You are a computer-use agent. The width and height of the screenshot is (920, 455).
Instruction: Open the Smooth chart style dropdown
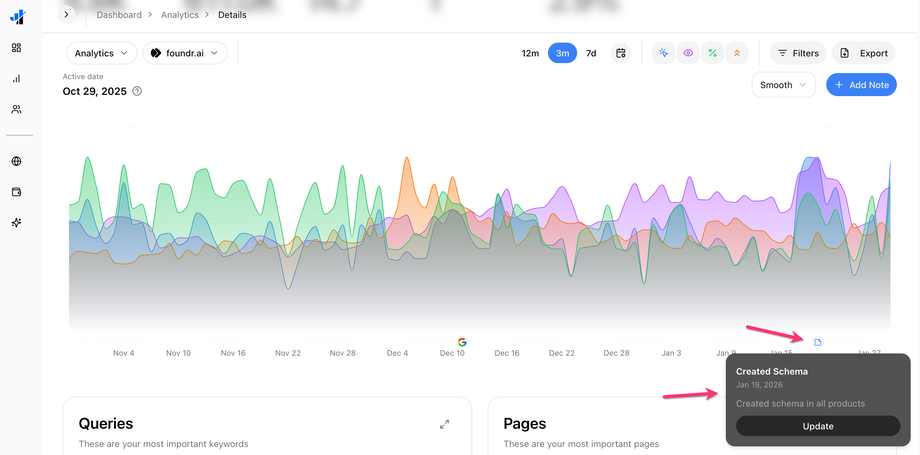[783, 85]
